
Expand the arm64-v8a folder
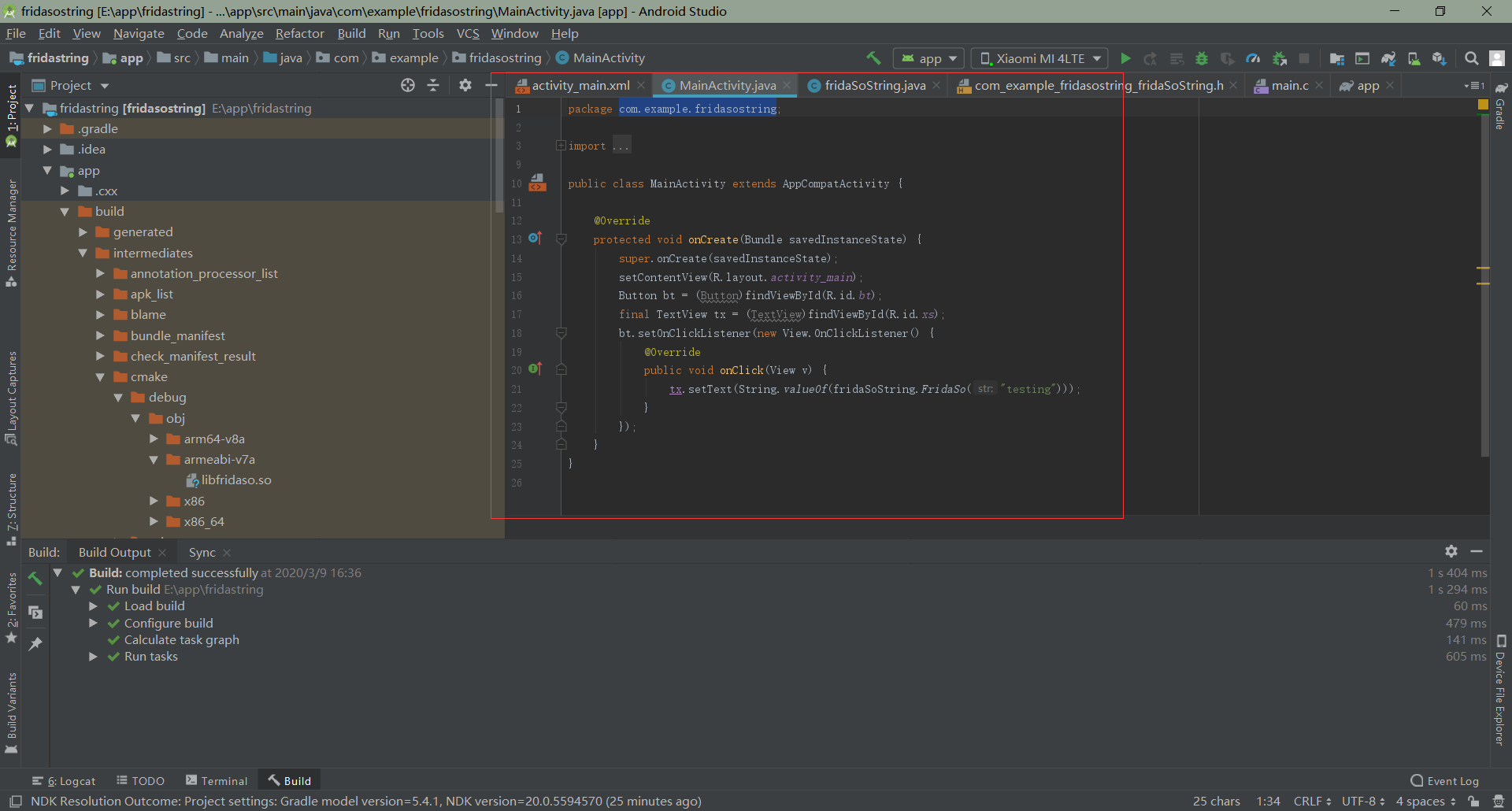click(154, 439)
